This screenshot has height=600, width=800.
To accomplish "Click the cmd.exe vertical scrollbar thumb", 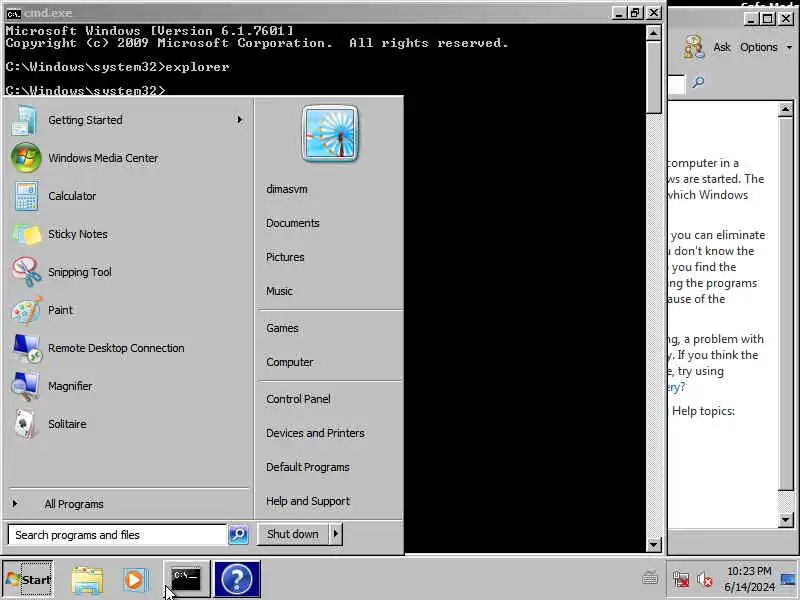I will click(x=653, y=77).
